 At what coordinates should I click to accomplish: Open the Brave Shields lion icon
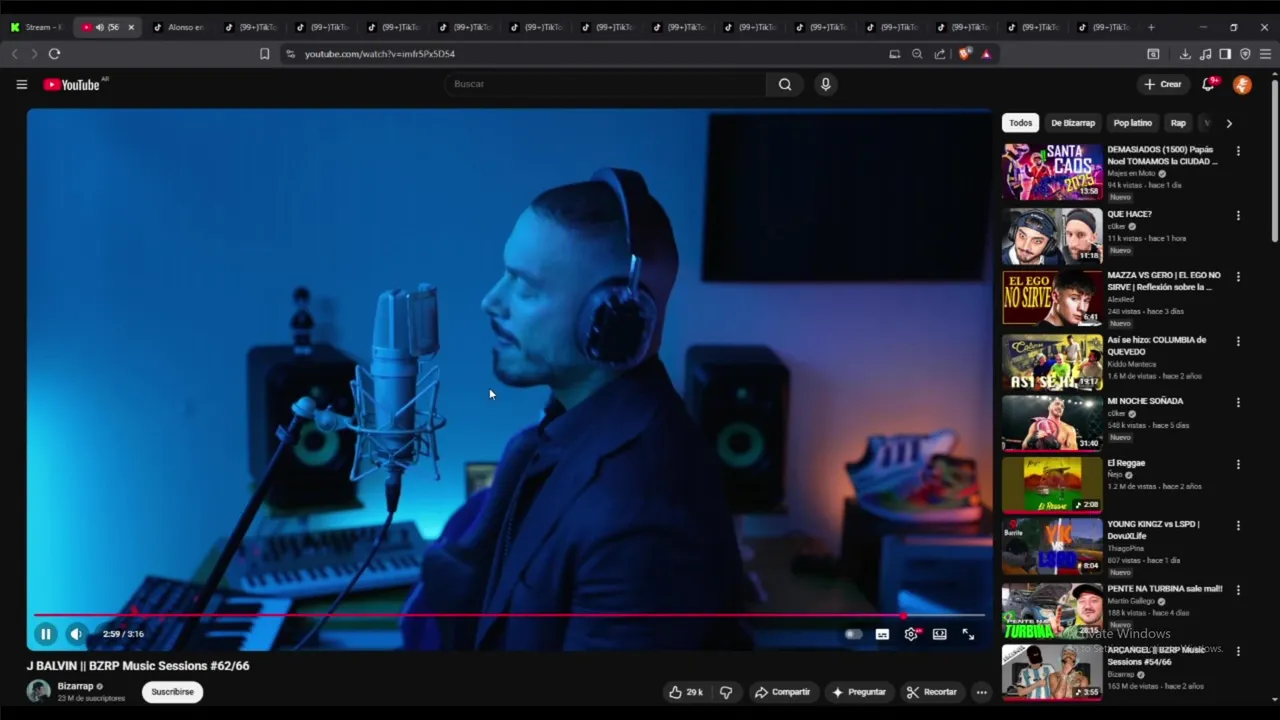pyautogui.click(x=964, y=54)
